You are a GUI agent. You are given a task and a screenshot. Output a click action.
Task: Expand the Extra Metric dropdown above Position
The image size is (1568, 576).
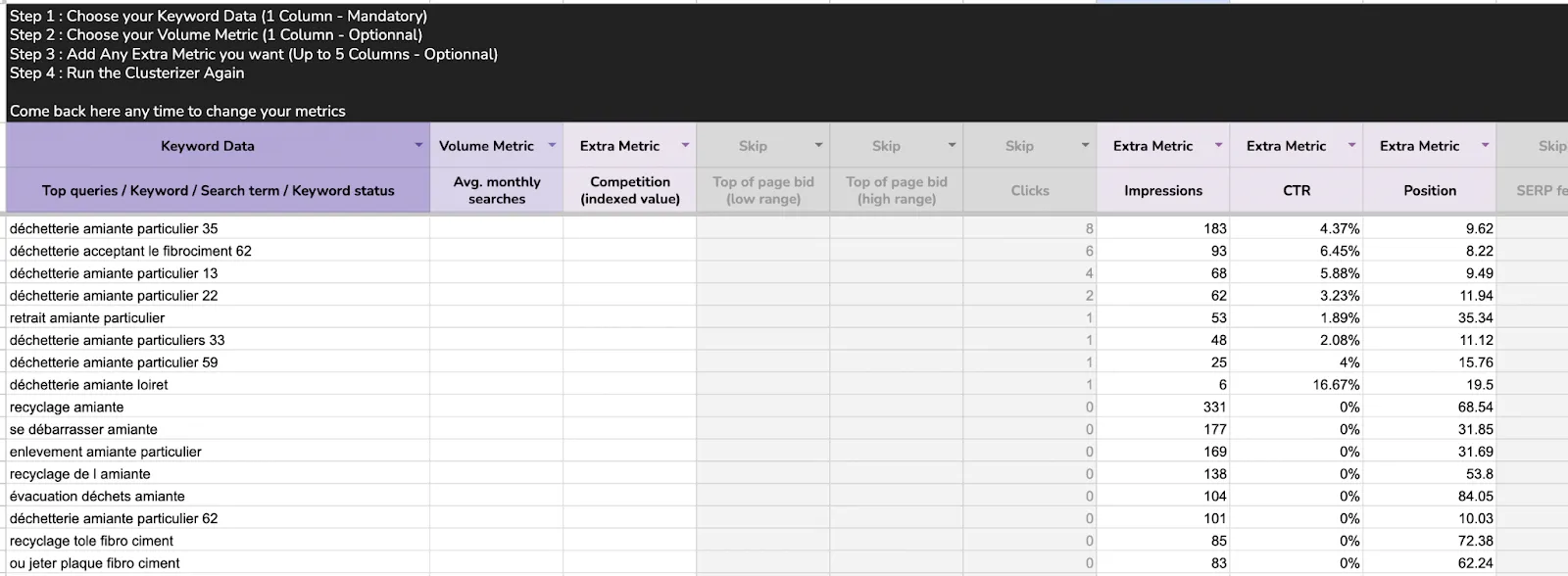point(1485,145)
